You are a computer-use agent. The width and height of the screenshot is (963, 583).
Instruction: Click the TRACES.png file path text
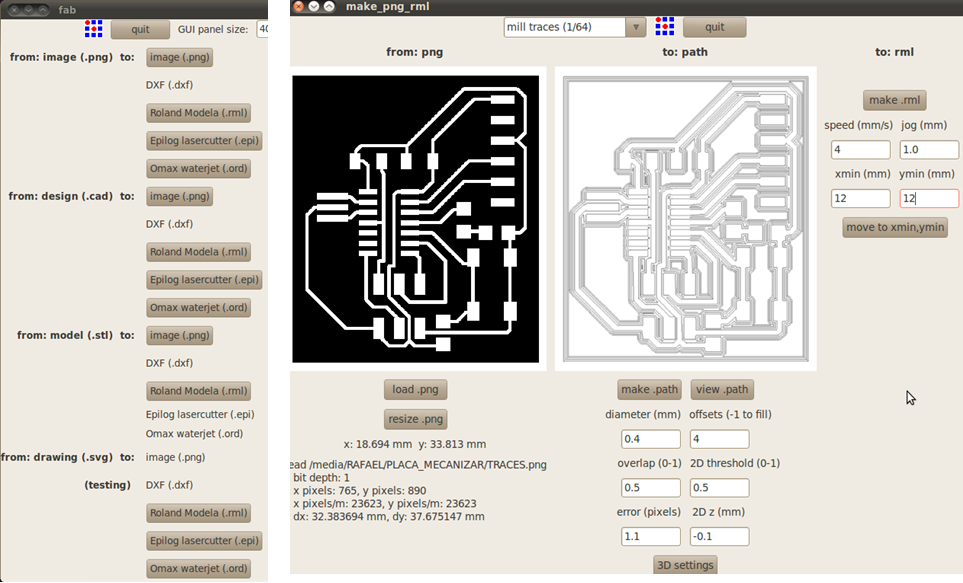(419, 465)
